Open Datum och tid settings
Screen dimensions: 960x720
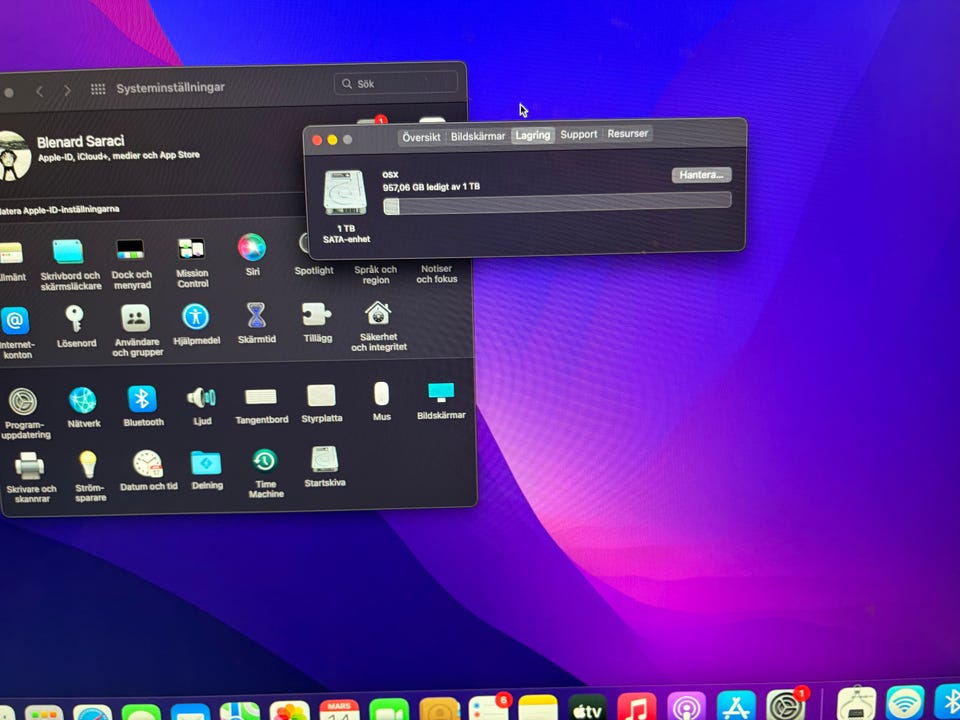(x=148, y=464)
